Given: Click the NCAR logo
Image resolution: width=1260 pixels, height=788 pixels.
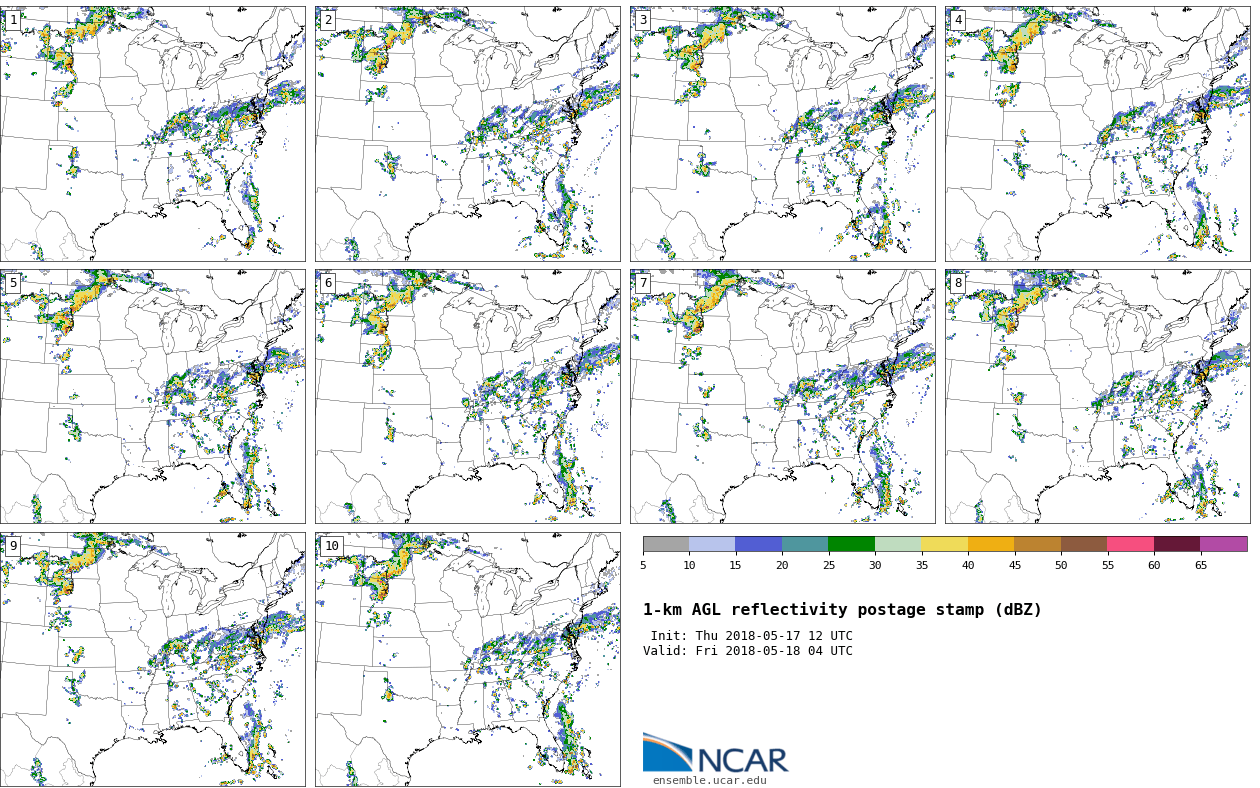Looking at the screenshot, I should tap(715, 753).
